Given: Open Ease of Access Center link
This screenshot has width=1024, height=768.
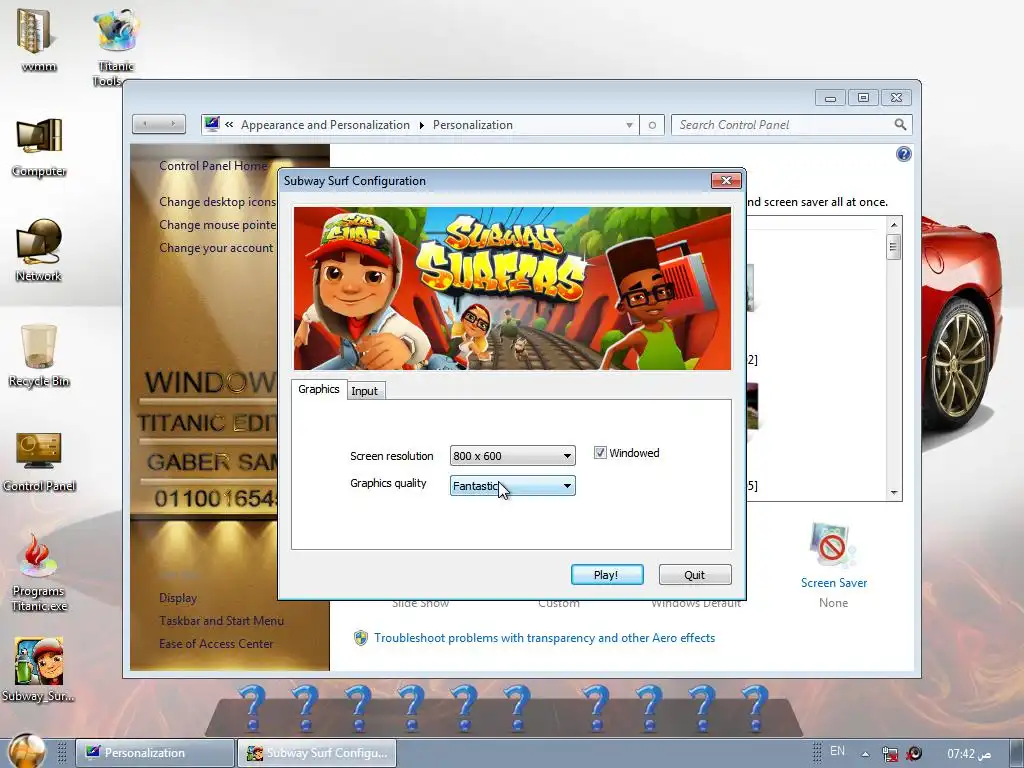Looking at the screenshot, I should 216,643.
